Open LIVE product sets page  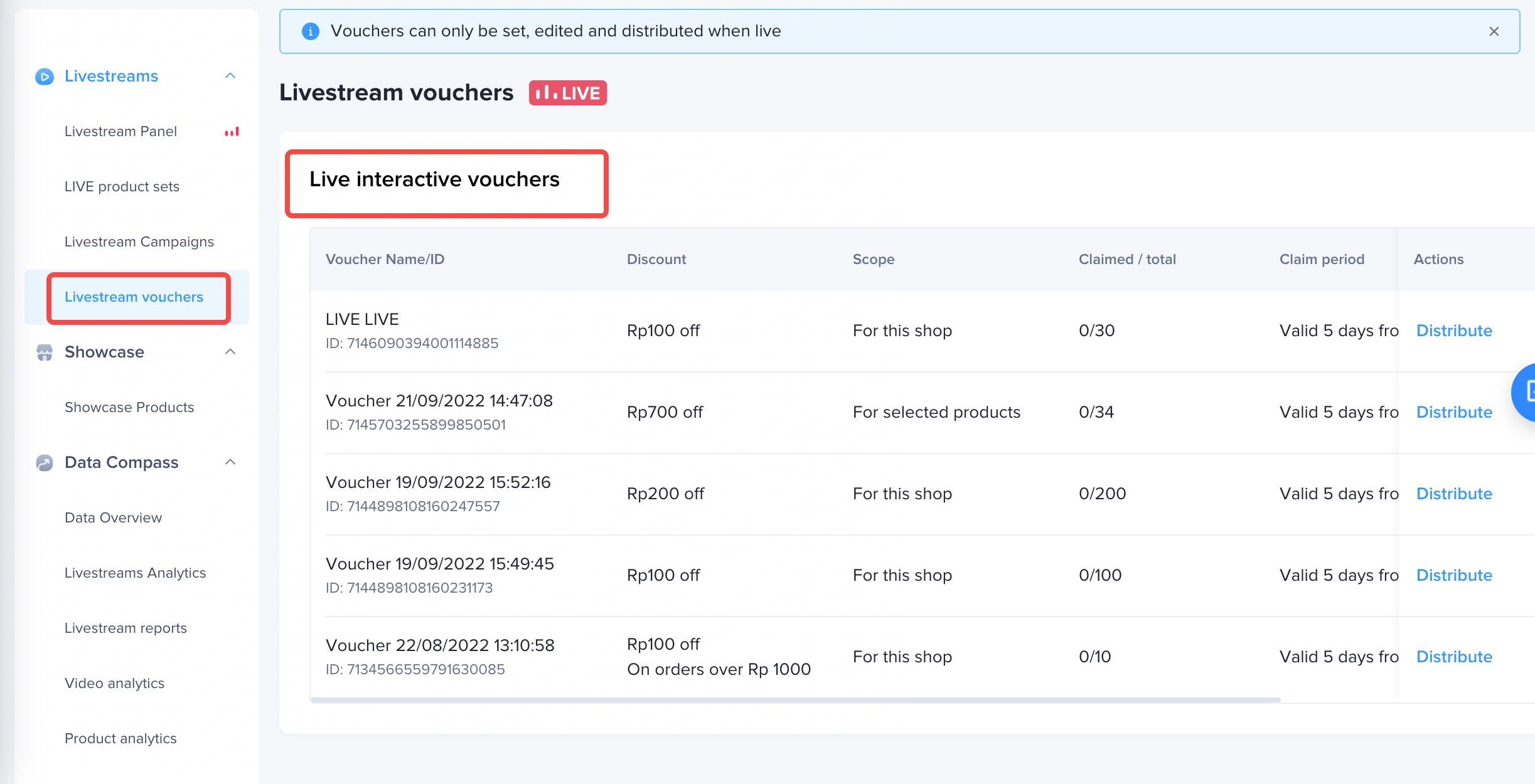point(122,187)
